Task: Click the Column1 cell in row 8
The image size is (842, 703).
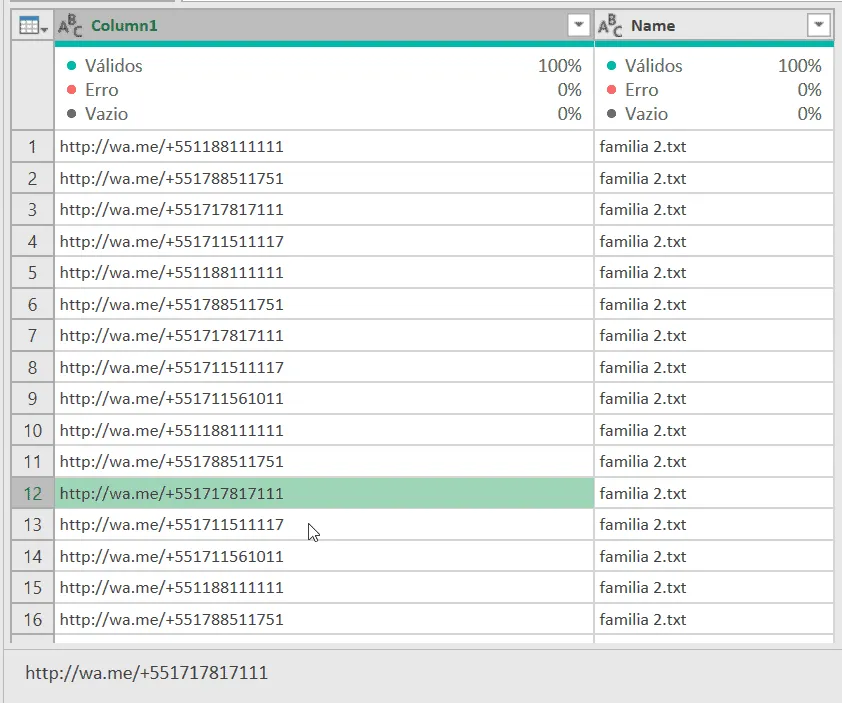Action: (x=324, y=367)
